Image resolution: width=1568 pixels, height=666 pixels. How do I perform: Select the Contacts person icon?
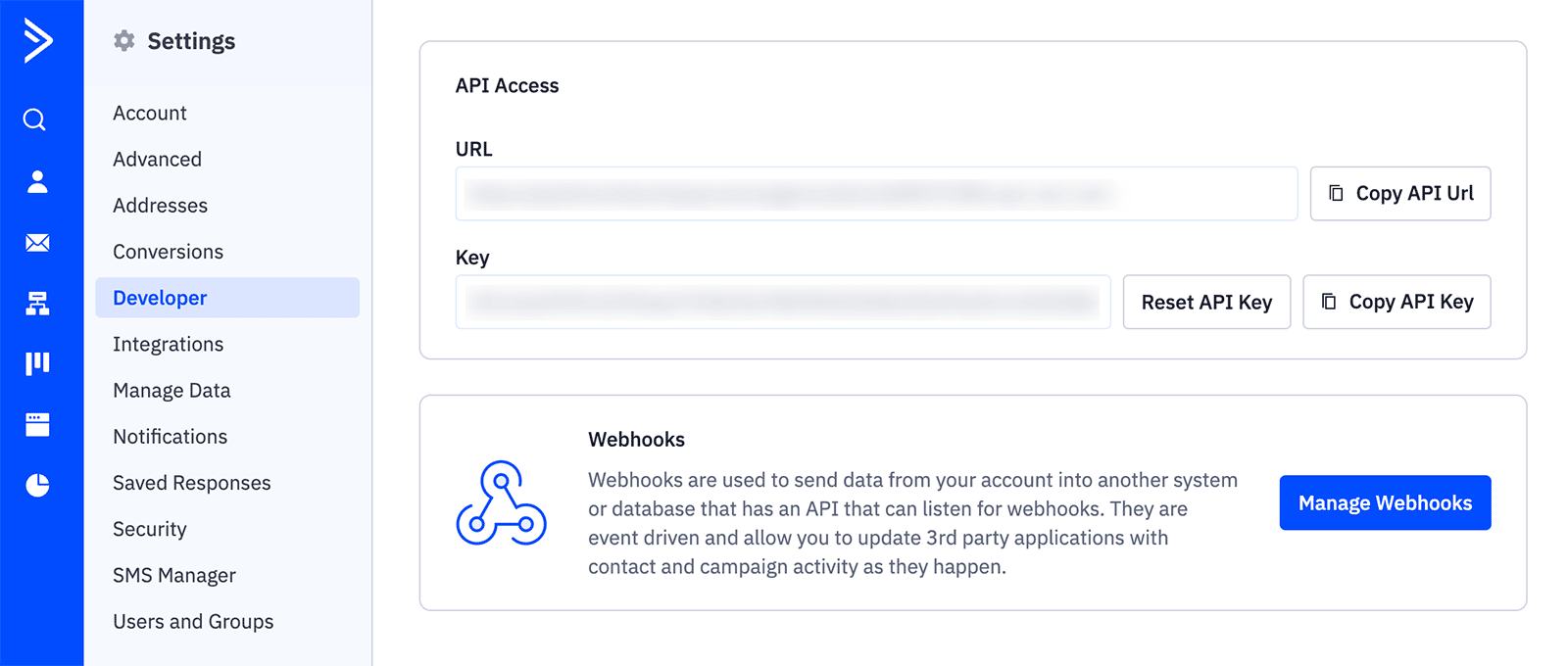tap(36, 181)
